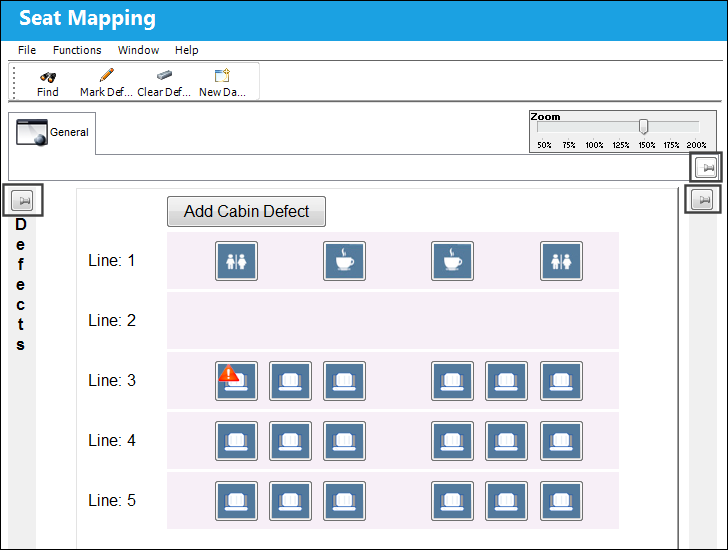The height and width of the screenshot is (550, 728).
Task: Select the fourth seat in Line 4
Action: (453, 441)
